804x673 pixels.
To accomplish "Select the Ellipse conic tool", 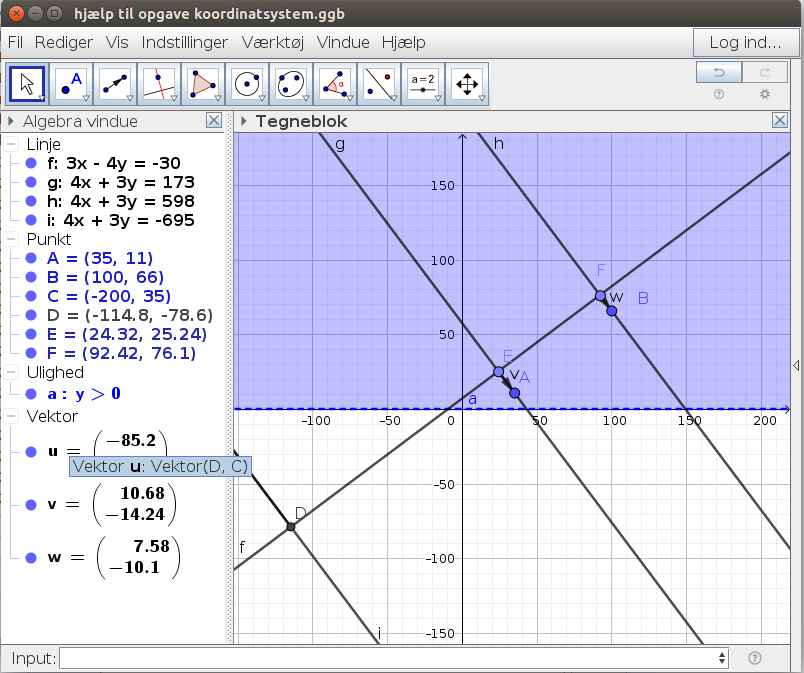I will tap(292, 84).
